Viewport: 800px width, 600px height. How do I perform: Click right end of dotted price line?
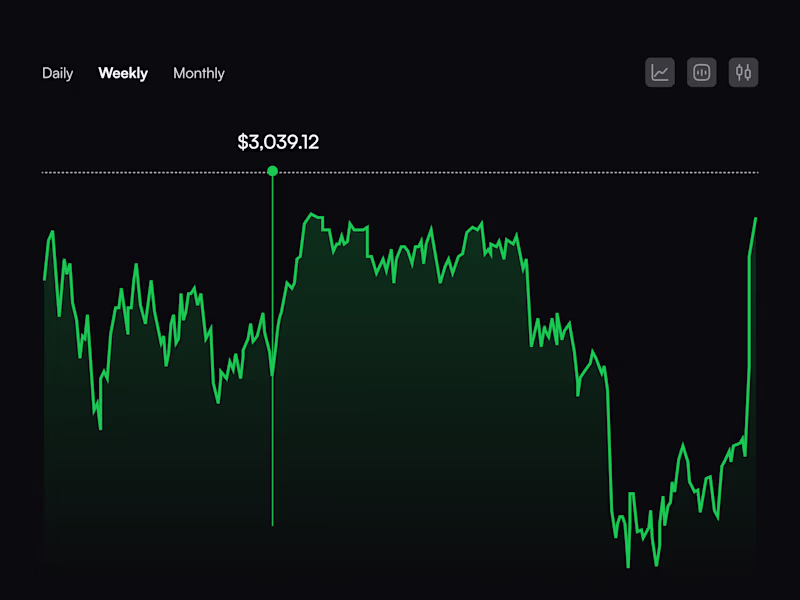point(757,172)
